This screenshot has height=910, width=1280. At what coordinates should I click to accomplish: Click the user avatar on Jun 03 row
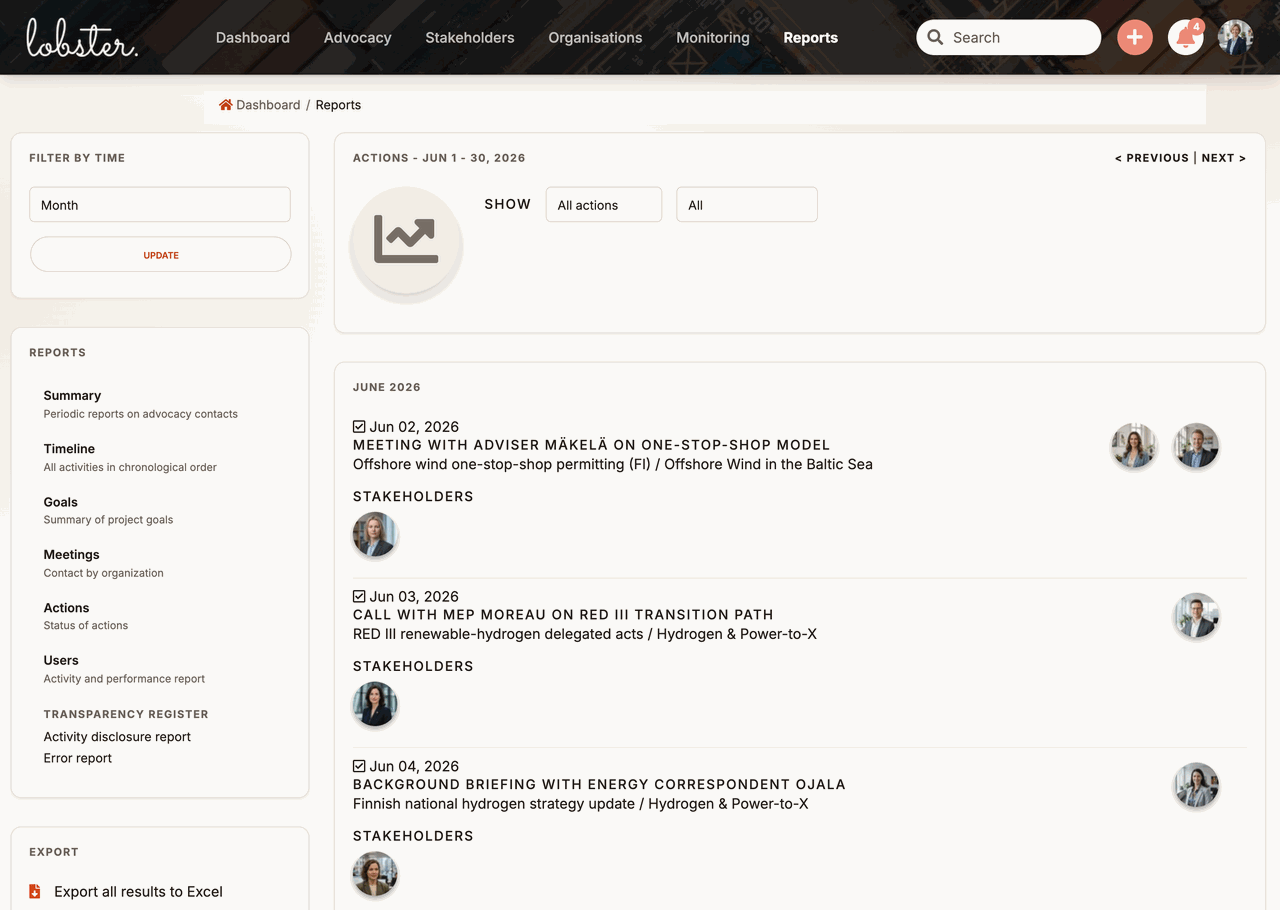[1196, 616]
